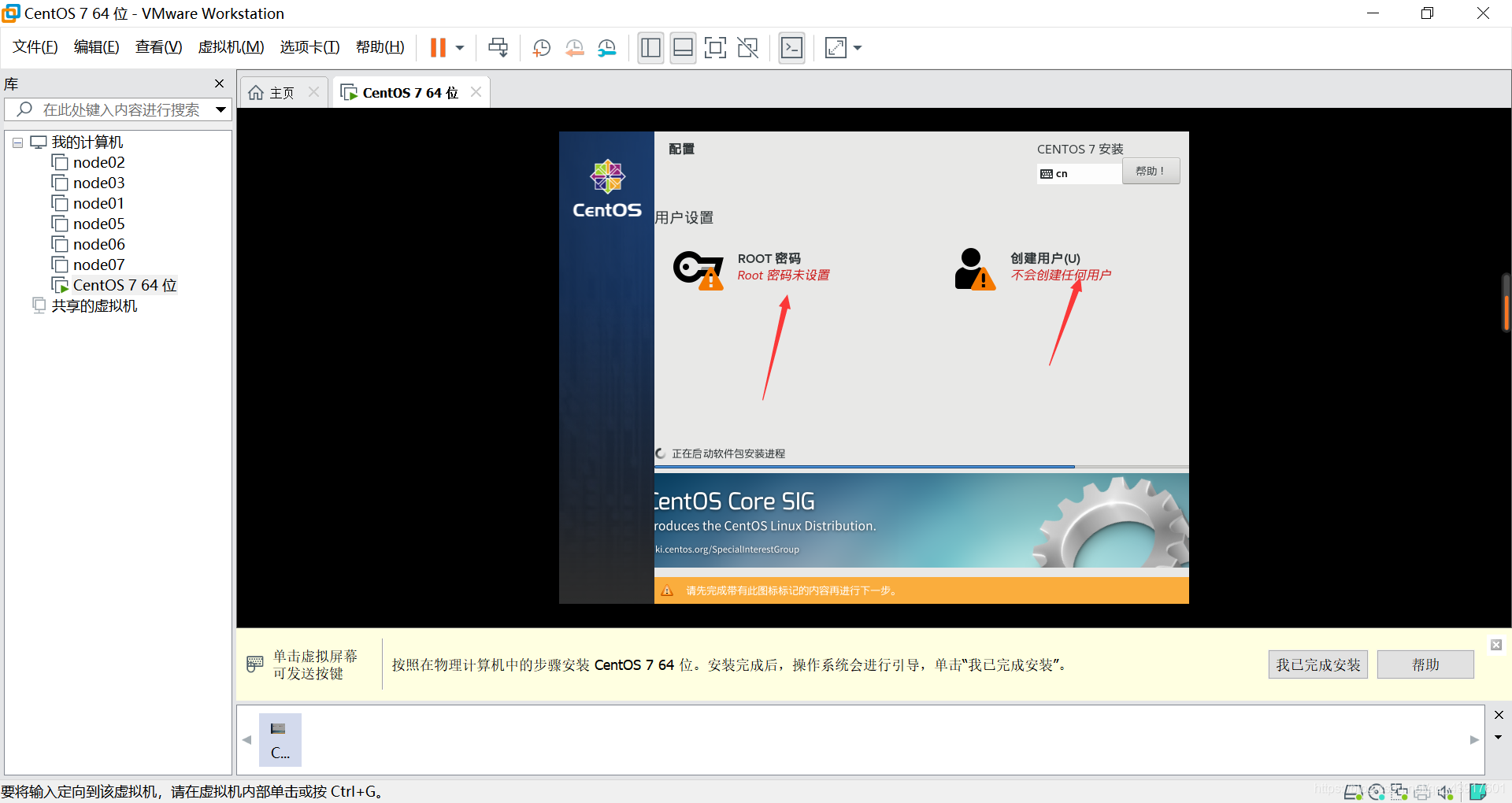Expand the library search options dropdown
Image resolution: width=1512 pixels, height=803 pixels.
click(x=221, y=109)
